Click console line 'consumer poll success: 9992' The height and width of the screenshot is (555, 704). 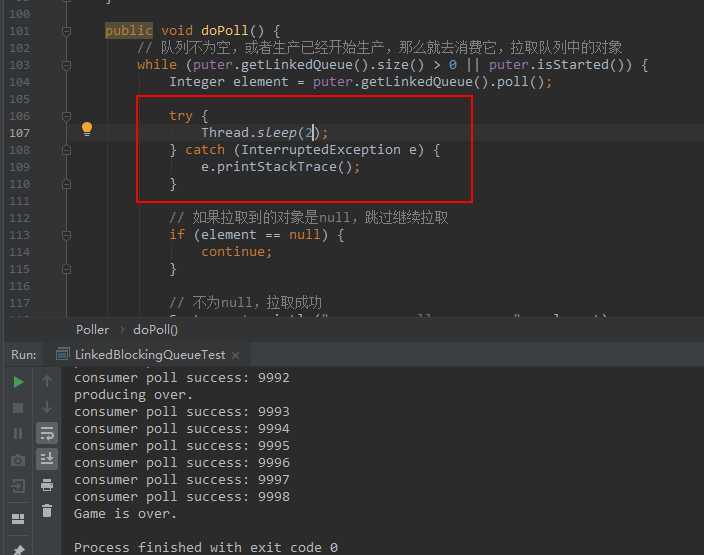coord(182,378)
